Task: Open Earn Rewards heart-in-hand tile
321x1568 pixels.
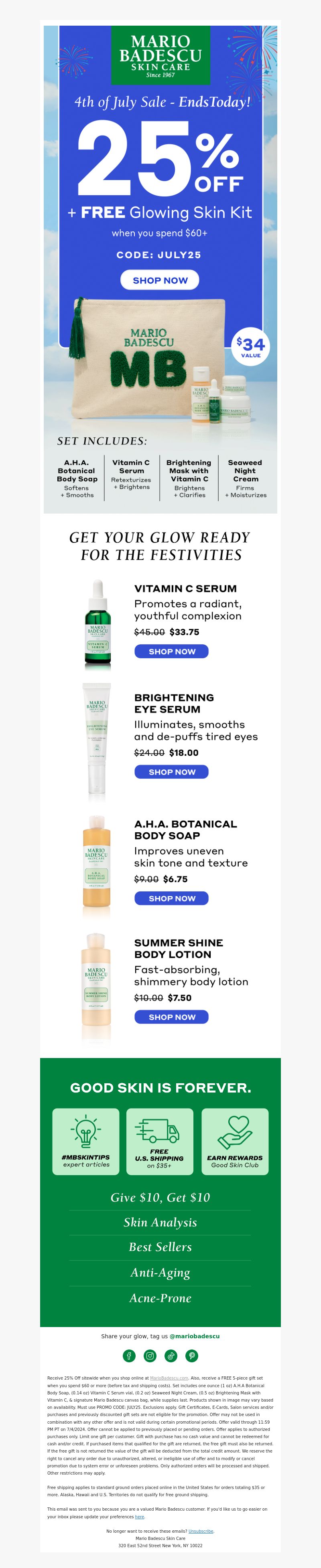Action: (x=235, y=1141)
